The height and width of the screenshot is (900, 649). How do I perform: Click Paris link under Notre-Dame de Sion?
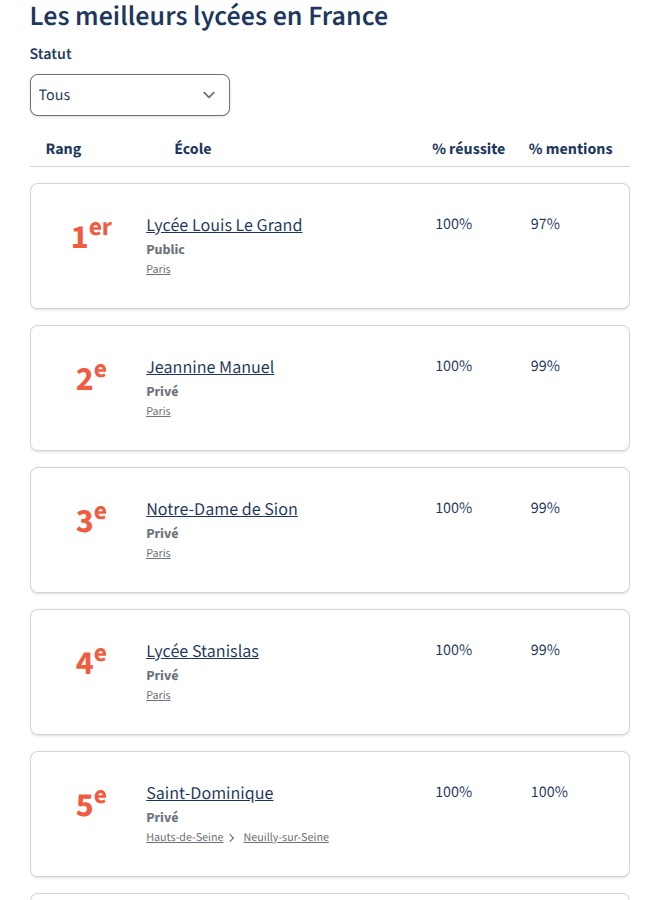158,554
